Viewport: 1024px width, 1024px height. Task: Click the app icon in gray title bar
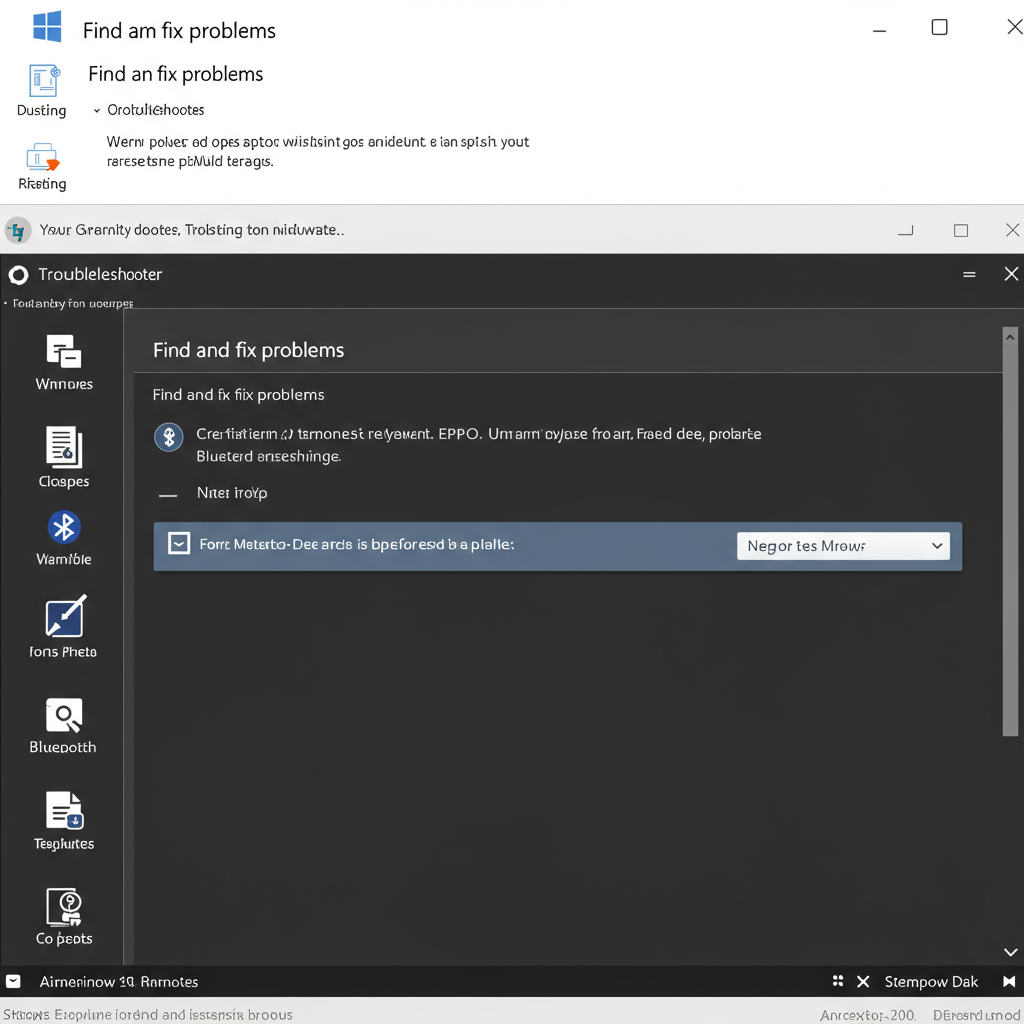click(x=18, y=231)
